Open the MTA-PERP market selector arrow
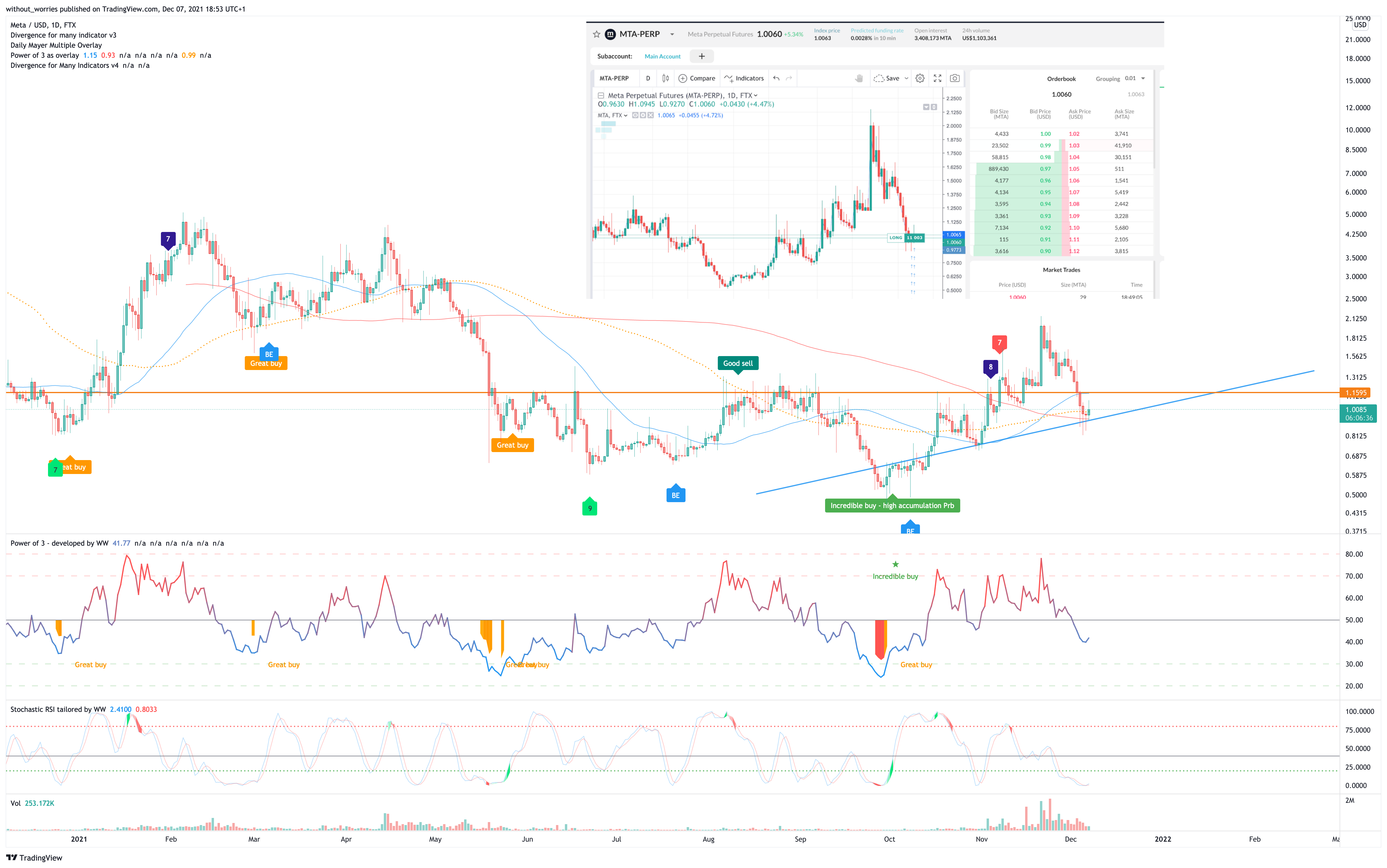 pyautogui.click(x=672, y=34)
